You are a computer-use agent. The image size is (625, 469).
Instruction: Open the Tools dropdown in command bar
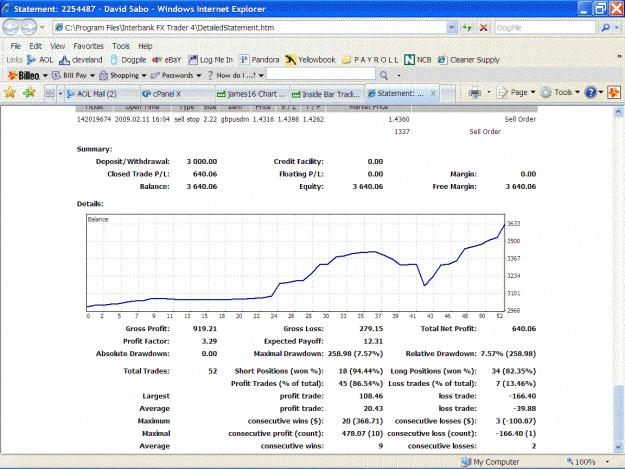[x=560, y=93]
